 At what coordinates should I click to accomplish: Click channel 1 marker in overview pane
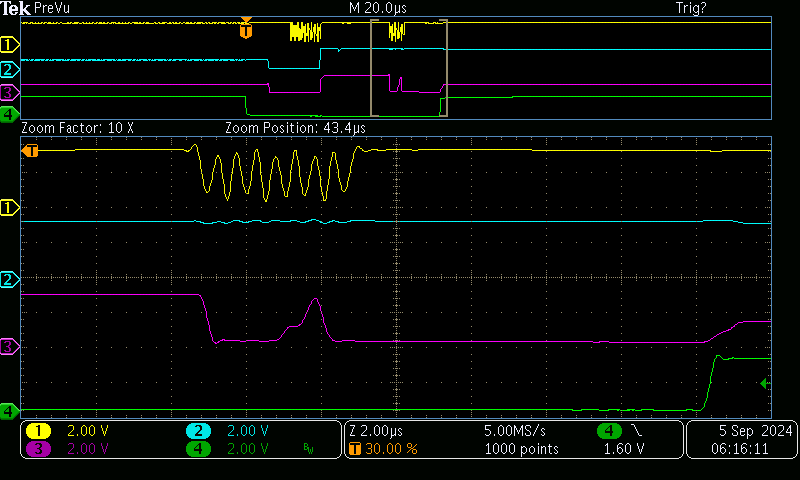point(9,45)
